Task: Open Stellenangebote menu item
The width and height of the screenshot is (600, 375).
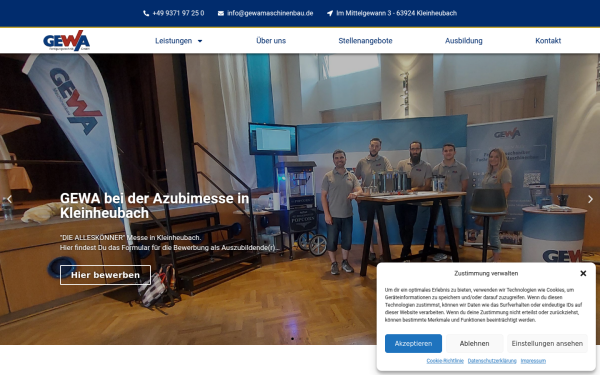Action: 365,41
